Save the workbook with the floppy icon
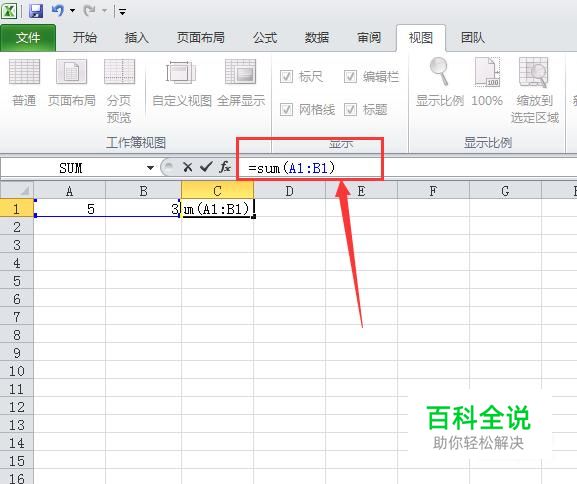Image resolution: width=577 pixels, height=484 pixels. click(36, 11)
